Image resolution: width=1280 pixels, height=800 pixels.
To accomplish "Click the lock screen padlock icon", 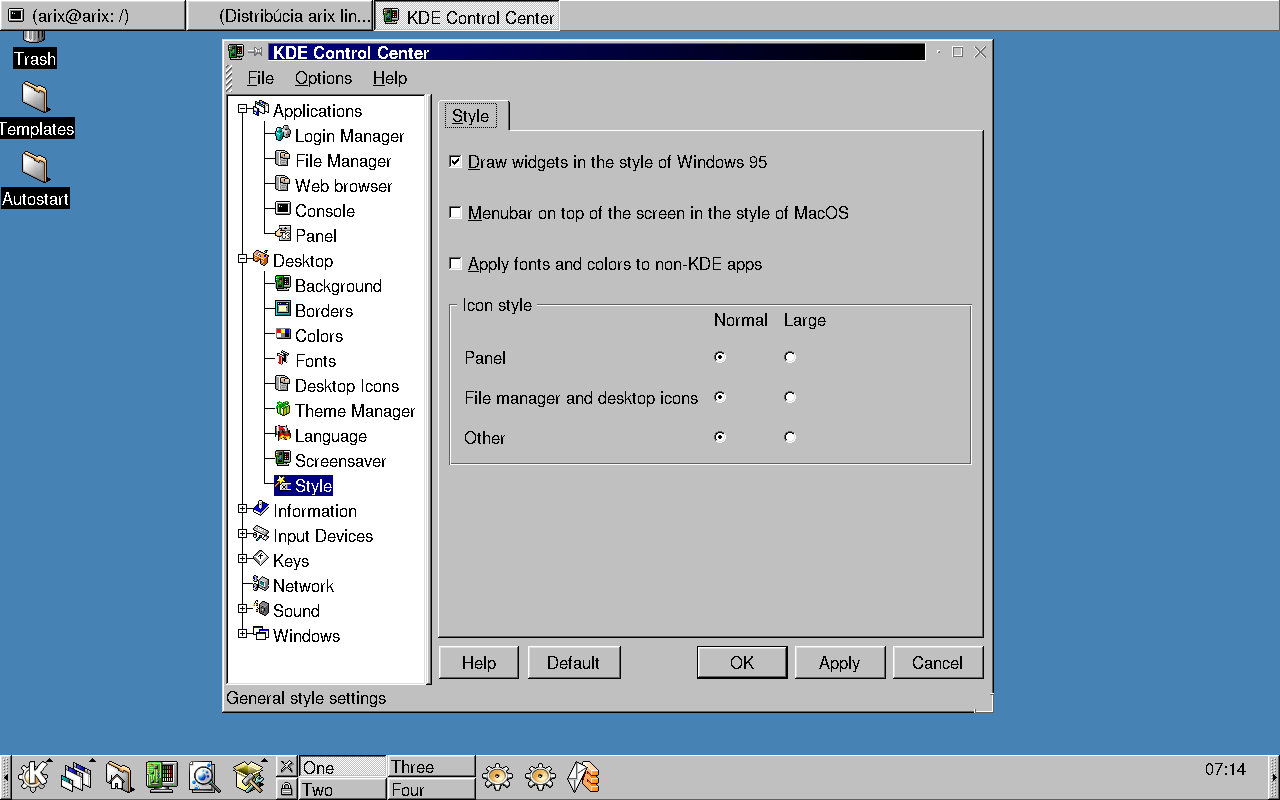I will tap(286, 789).
